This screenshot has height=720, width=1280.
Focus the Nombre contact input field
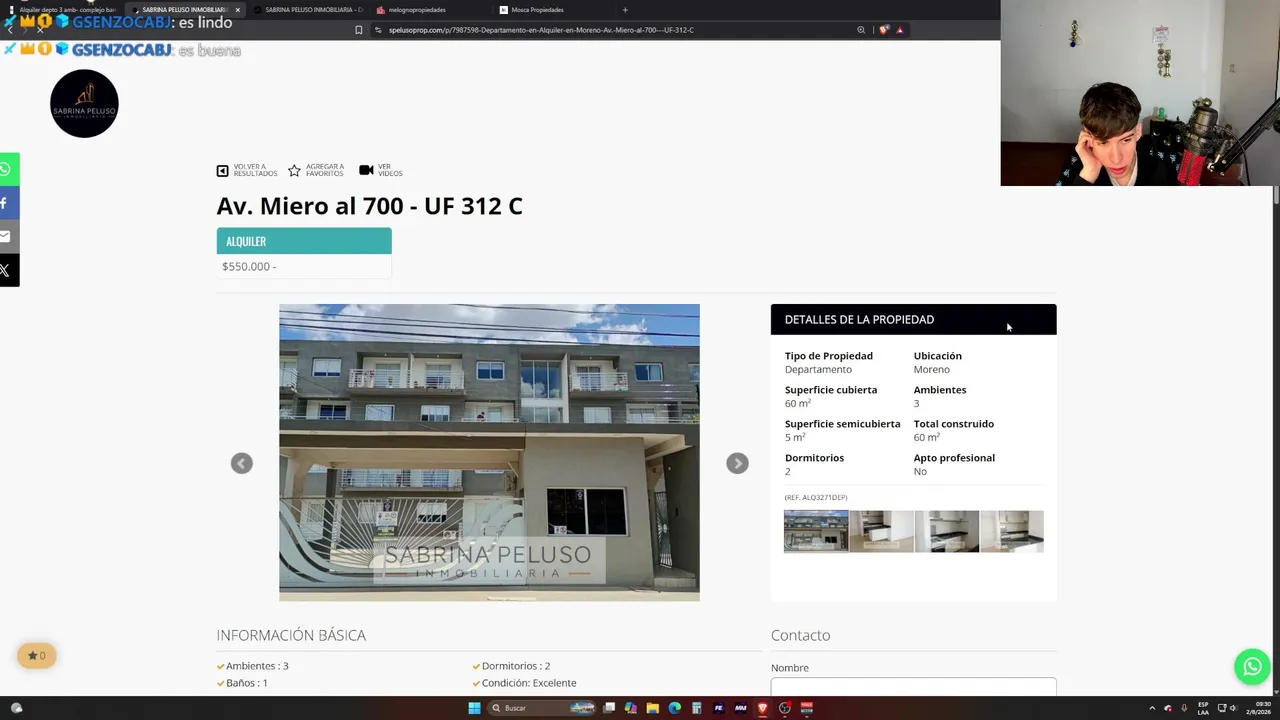point(913,686)
